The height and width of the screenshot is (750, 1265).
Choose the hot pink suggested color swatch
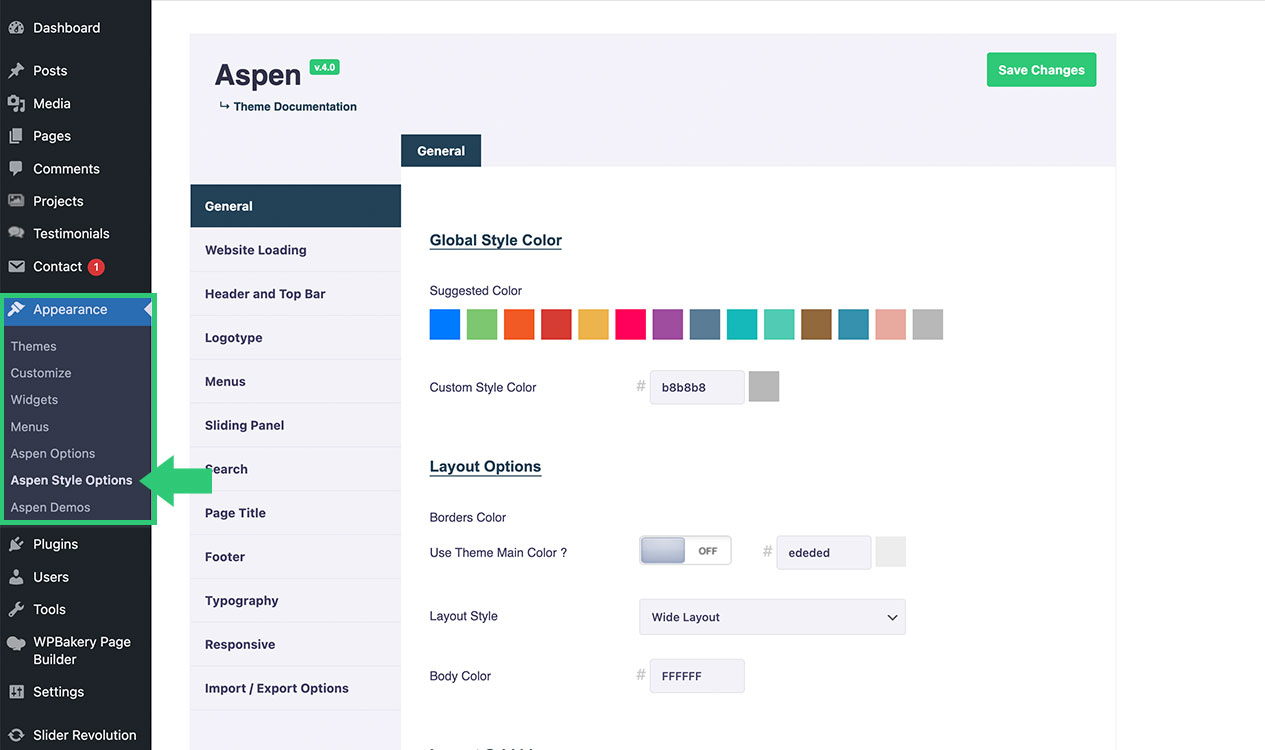point(630,324)
